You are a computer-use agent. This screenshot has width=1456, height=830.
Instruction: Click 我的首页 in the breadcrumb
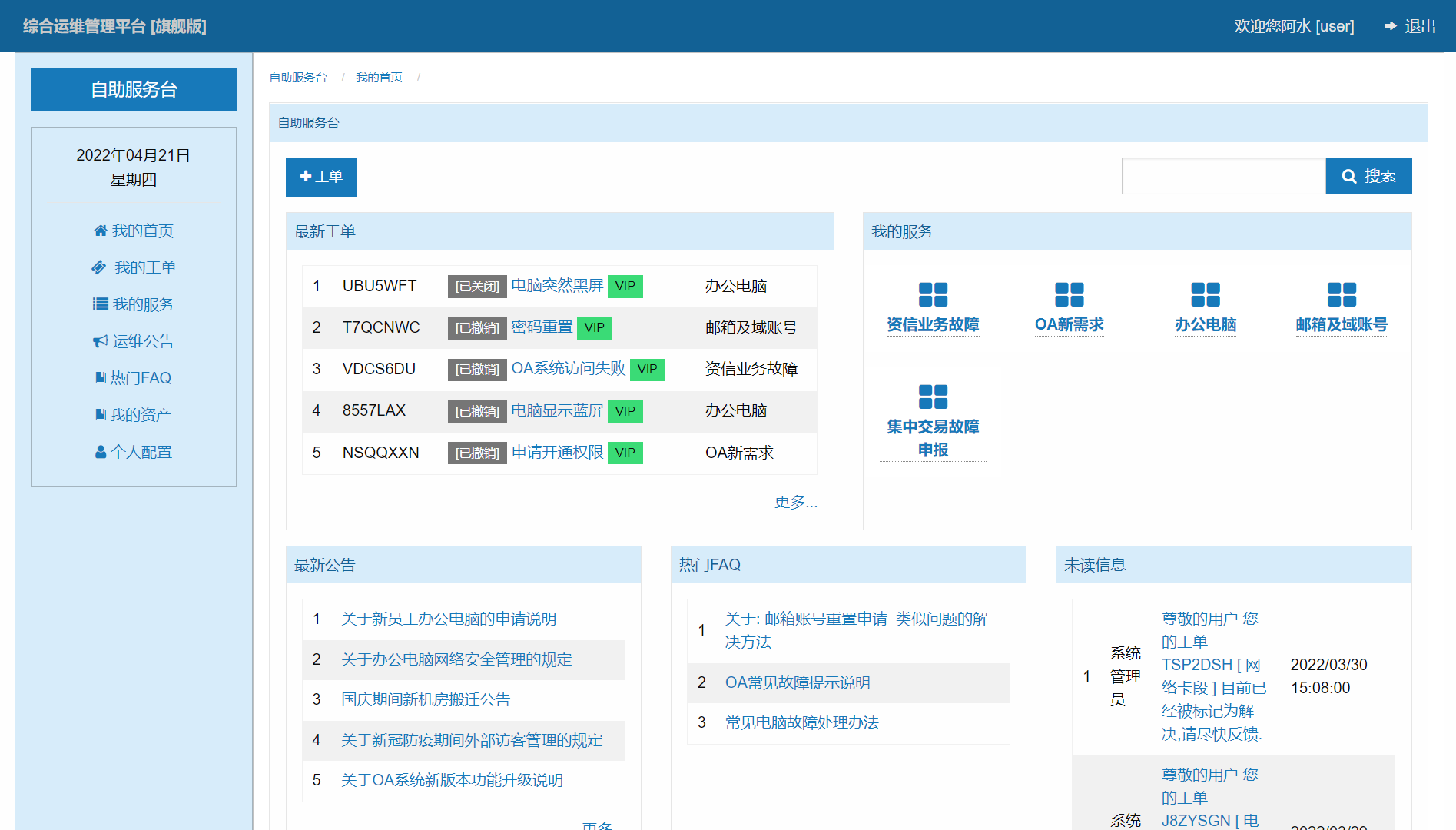[x=379, y=78]
